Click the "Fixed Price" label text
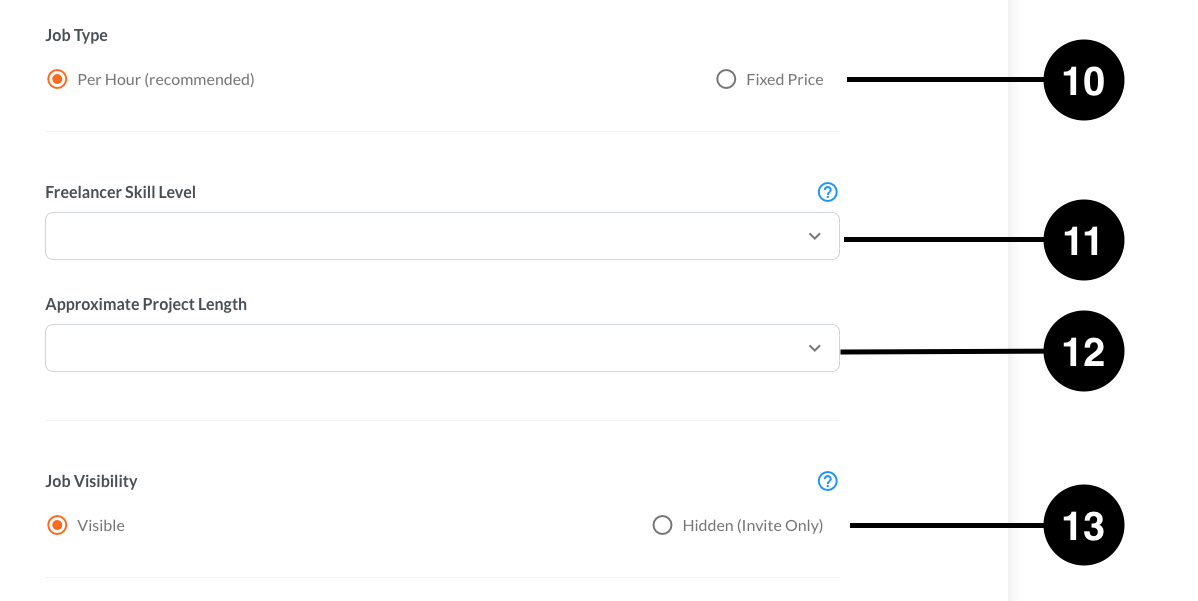This screenshot has height=601, width=1198. [x=785, y=80]
